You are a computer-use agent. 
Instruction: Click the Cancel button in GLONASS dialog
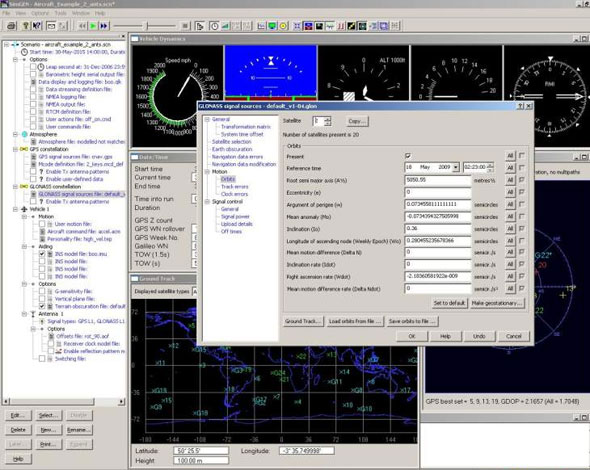514,336
